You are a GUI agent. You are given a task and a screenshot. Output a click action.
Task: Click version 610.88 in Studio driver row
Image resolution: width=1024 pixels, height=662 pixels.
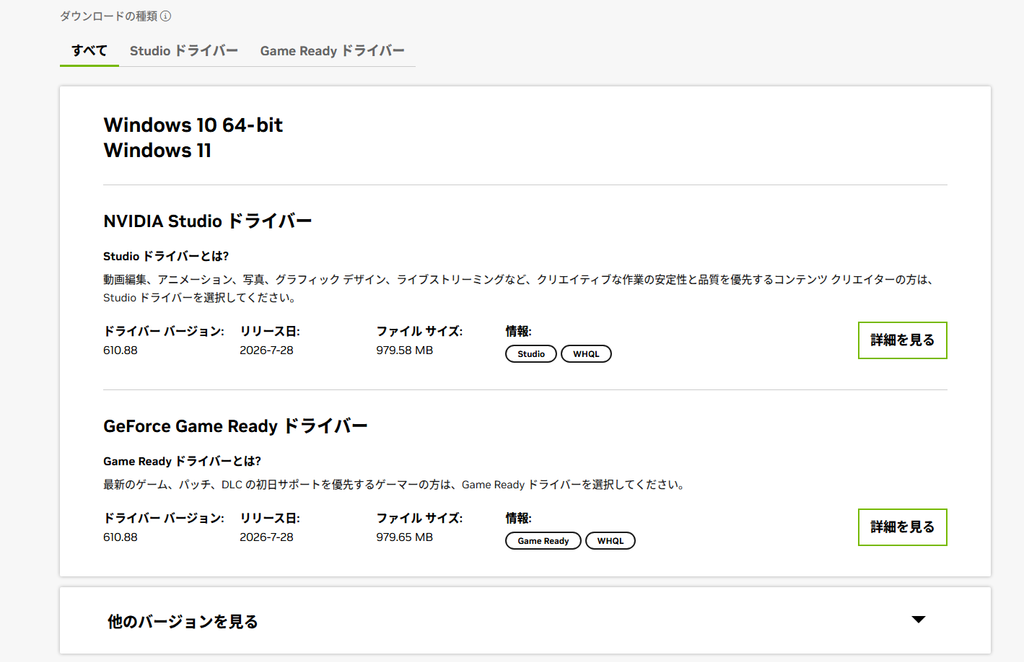[120, 350]
